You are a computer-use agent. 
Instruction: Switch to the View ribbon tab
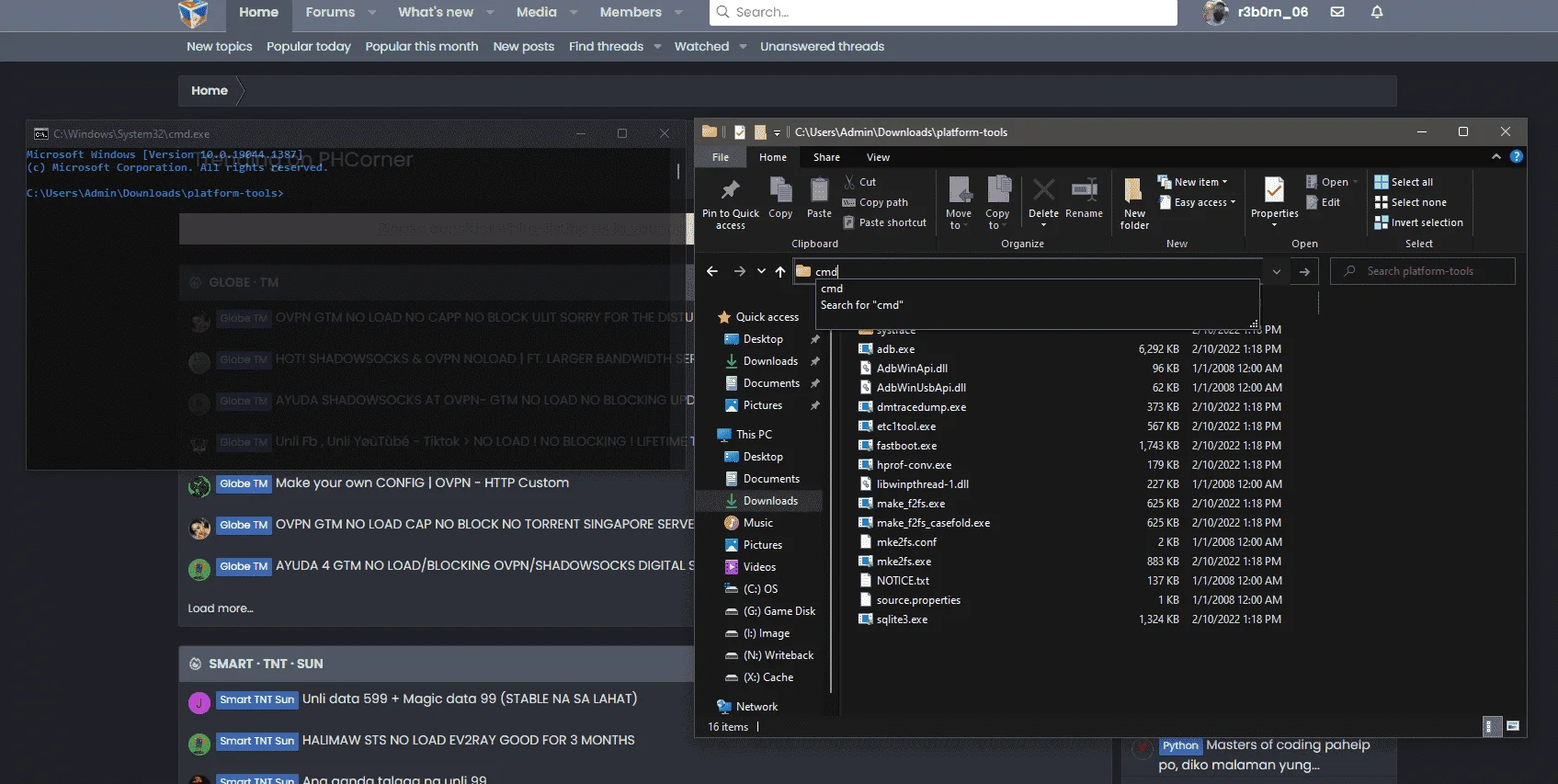[878, 157]
